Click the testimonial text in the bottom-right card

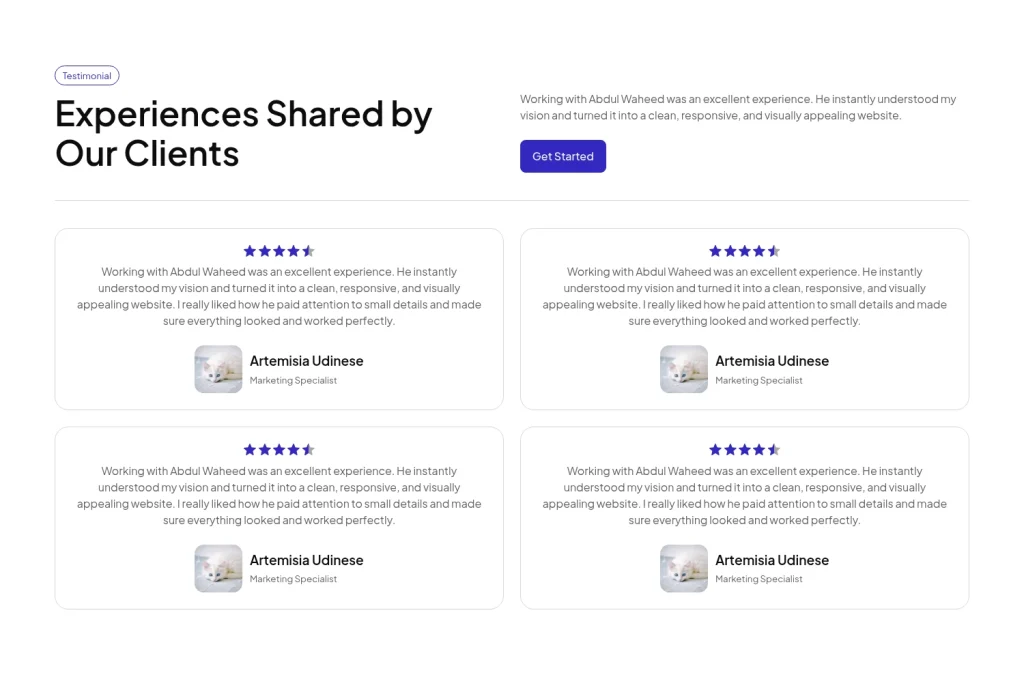[744, 495]
